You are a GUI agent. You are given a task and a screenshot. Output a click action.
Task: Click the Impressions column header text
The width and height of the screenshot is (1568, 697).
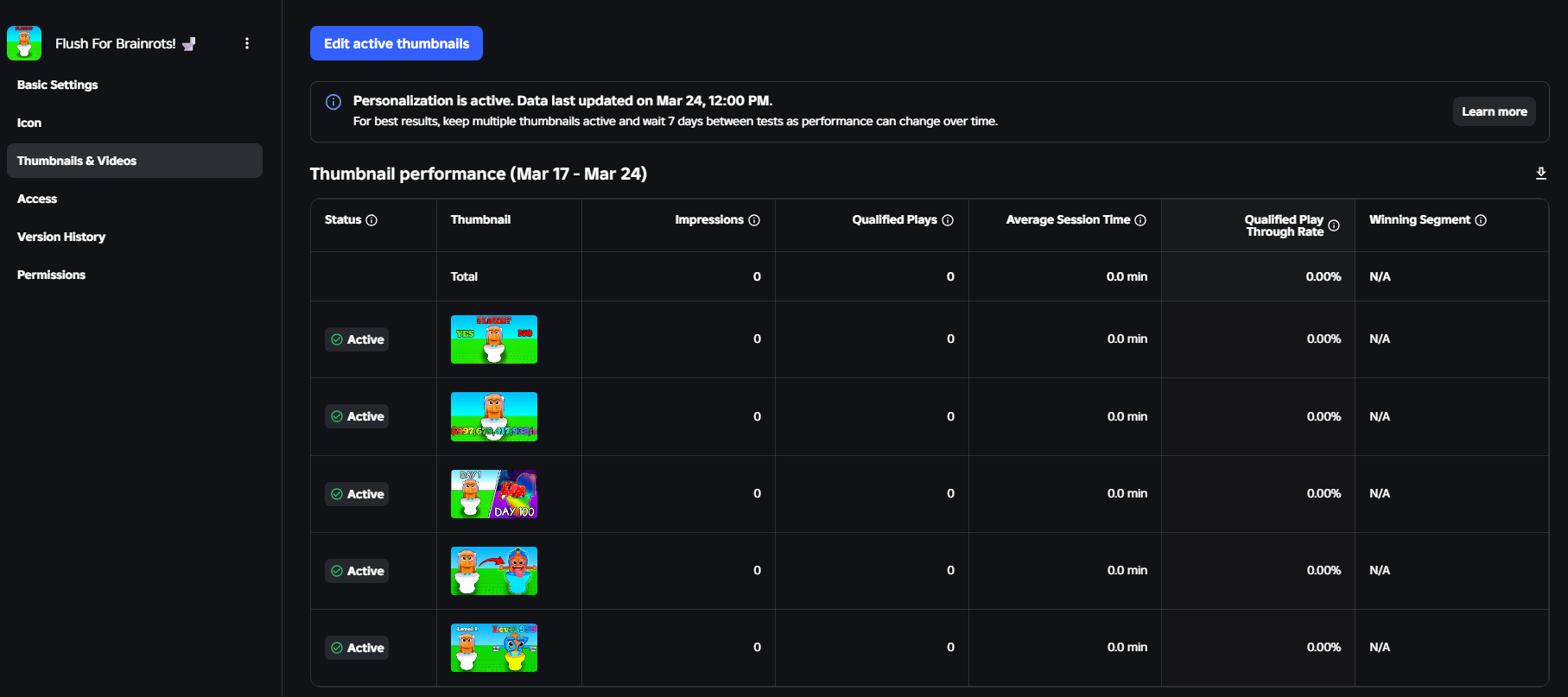click(x=709, y=219)
